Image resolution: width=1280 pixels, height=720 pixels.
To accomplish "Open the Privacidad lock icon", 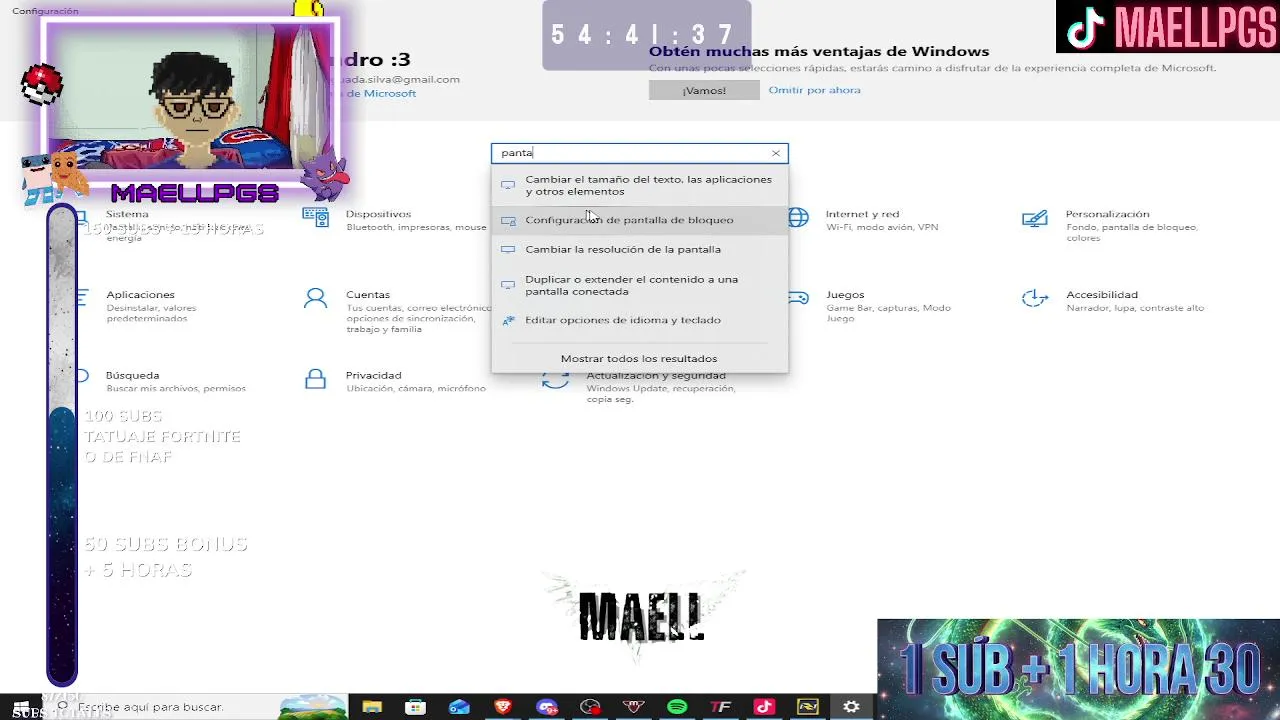I will 316,379.
